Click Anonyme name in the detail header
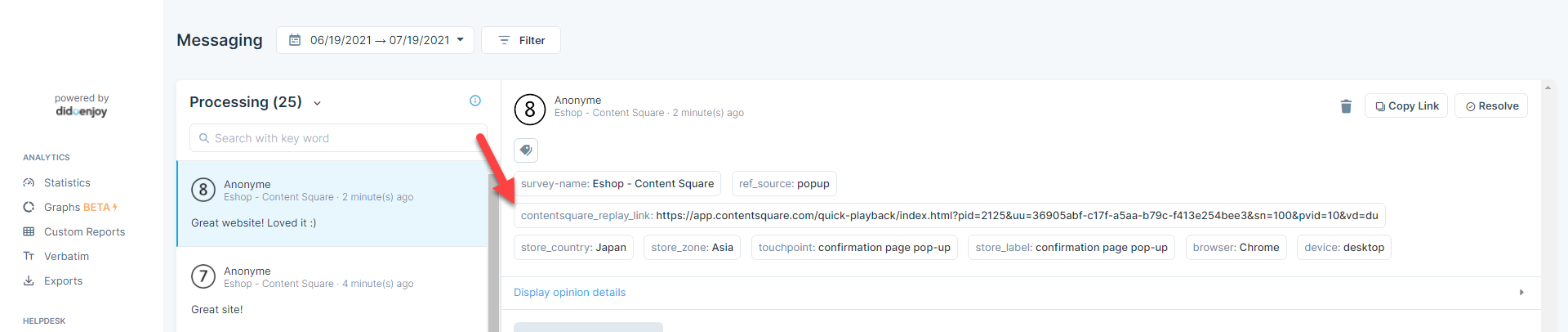 tap(577, 100)
